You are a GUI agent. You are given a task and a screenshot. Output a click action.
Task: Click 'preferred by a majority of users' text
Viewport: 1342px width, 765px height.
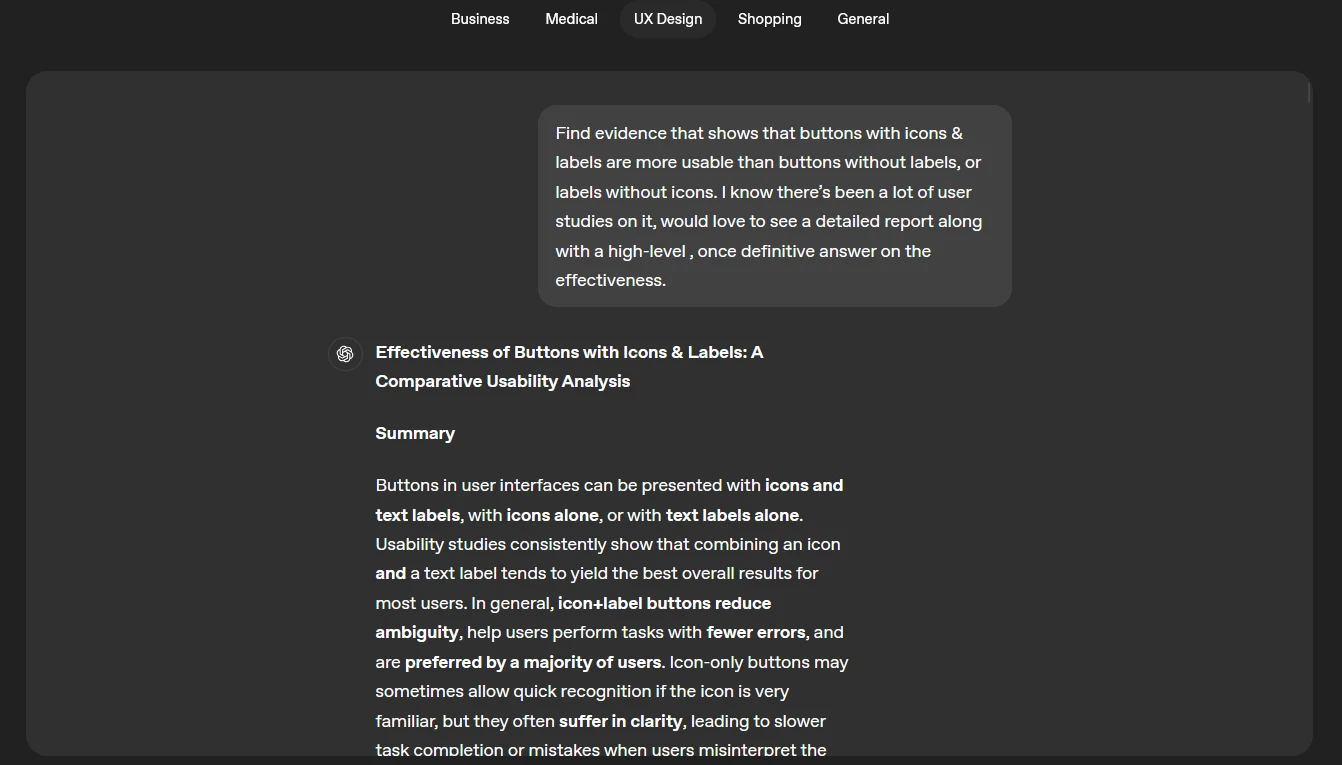(533, 662)
